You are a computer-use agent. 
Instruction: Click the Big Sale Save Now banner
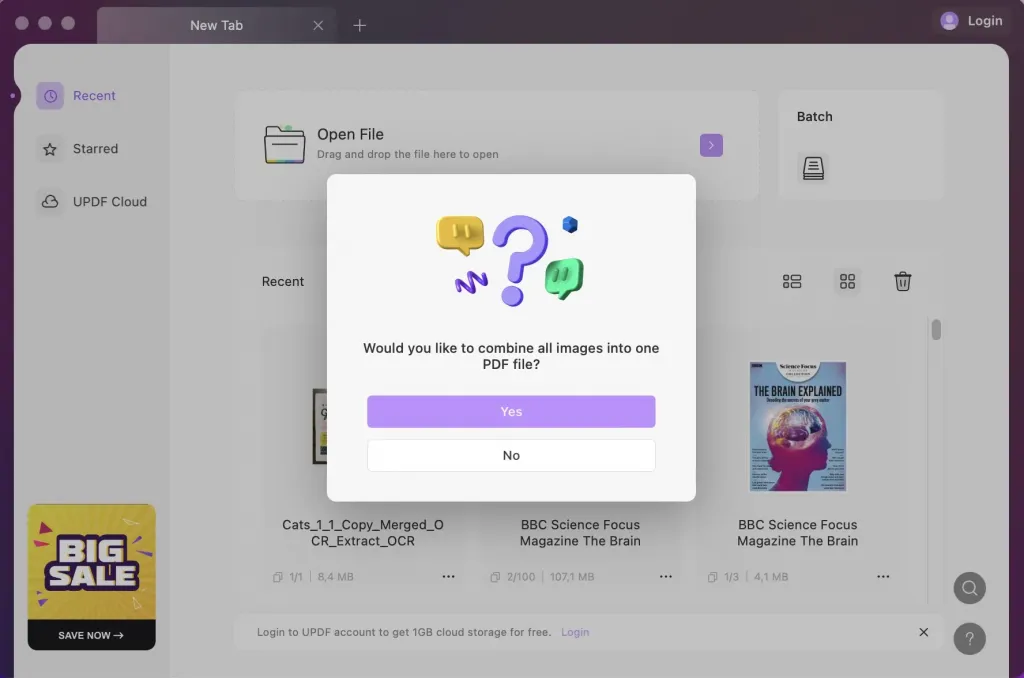click(x=91, y=577)
